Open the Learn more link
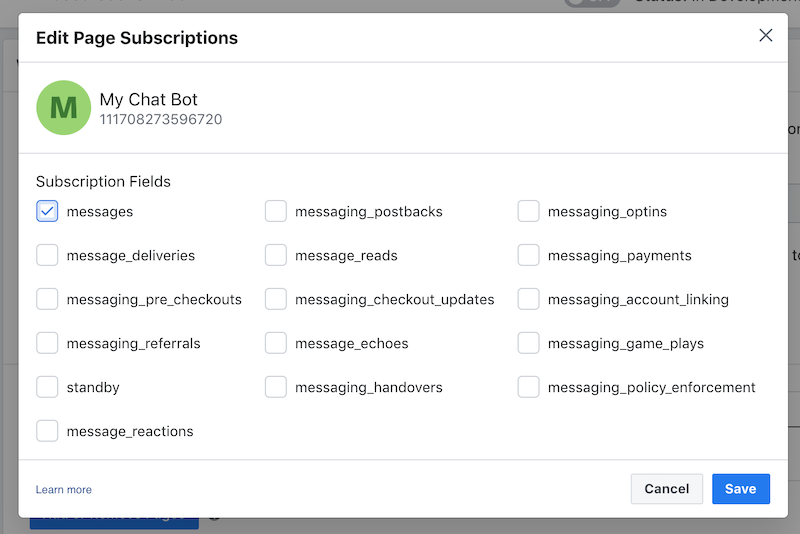Viewport: 800px width, 534px height. [x=64, y=490]
